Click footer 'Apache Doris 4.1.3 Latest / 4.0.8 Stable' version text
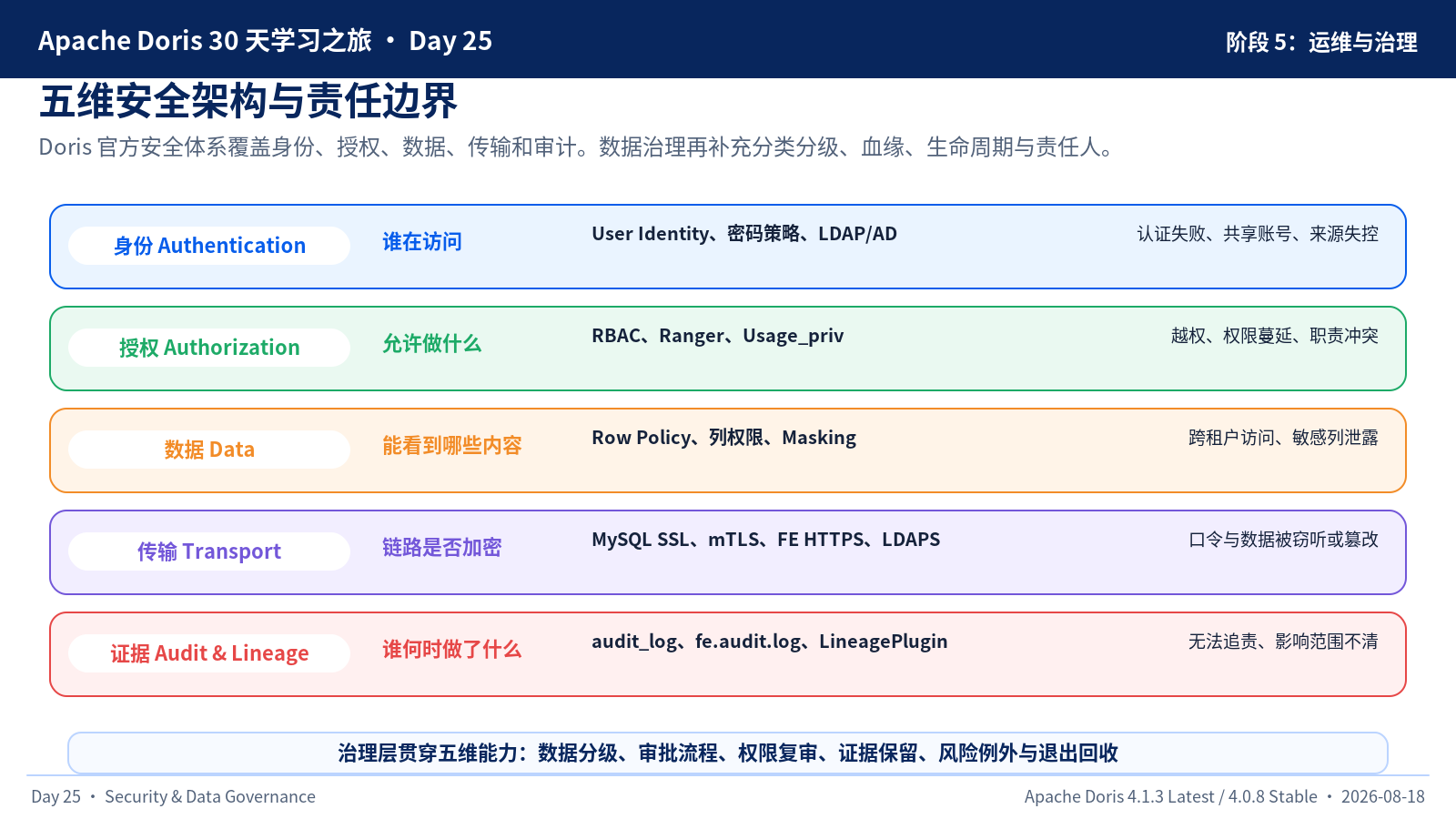The height and width of the screenshot is (819, 1456). 1171,797
